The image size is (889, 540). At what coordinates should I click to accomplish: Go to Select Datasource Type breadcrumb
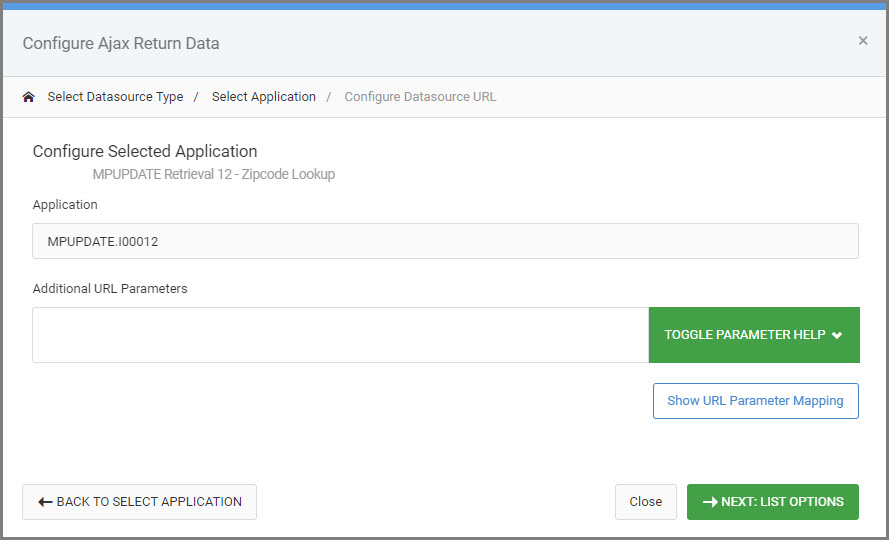pos(115,97)
